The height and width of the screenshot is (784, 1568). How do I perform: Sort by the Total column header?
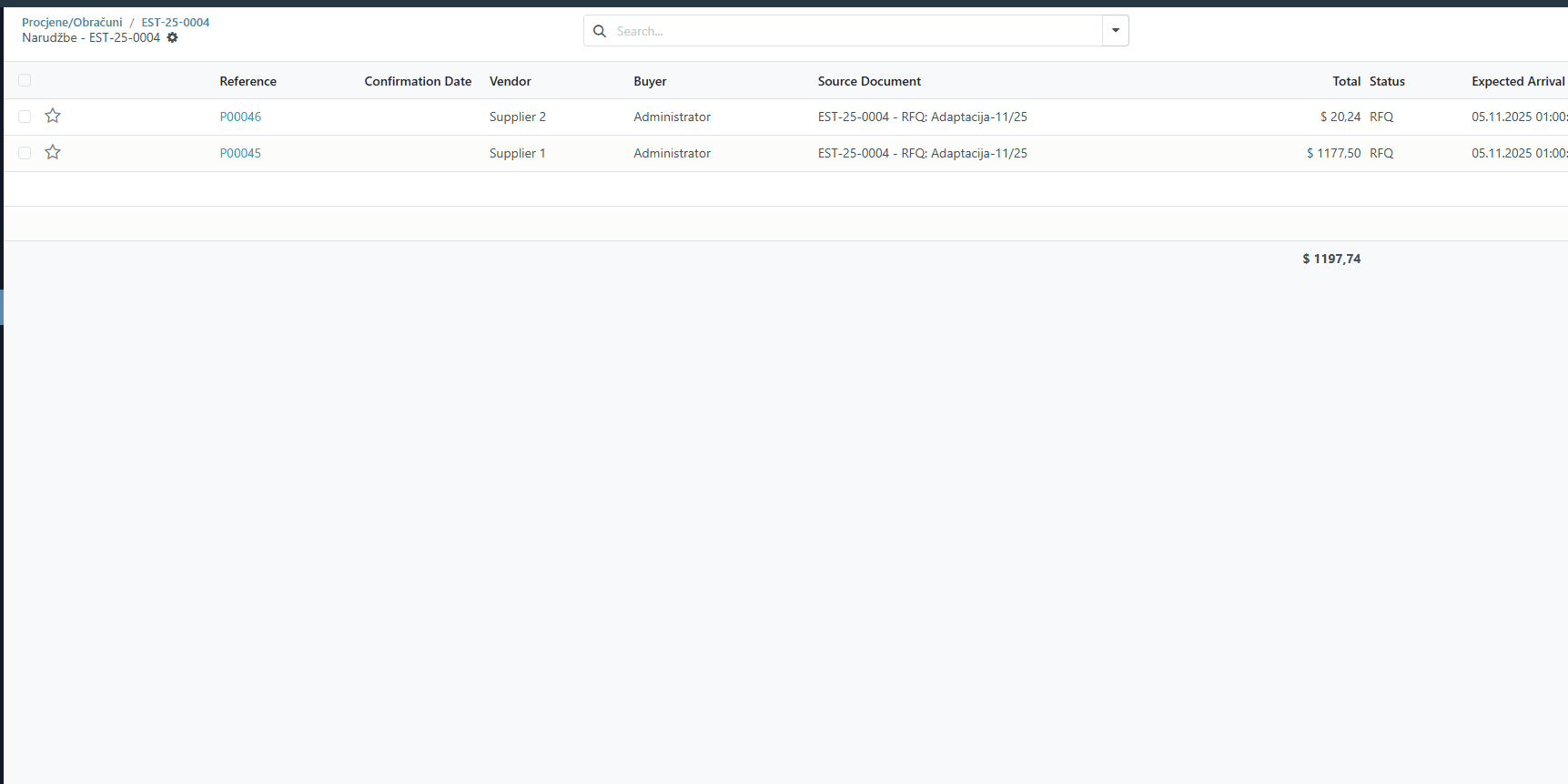click(1346, 81)
